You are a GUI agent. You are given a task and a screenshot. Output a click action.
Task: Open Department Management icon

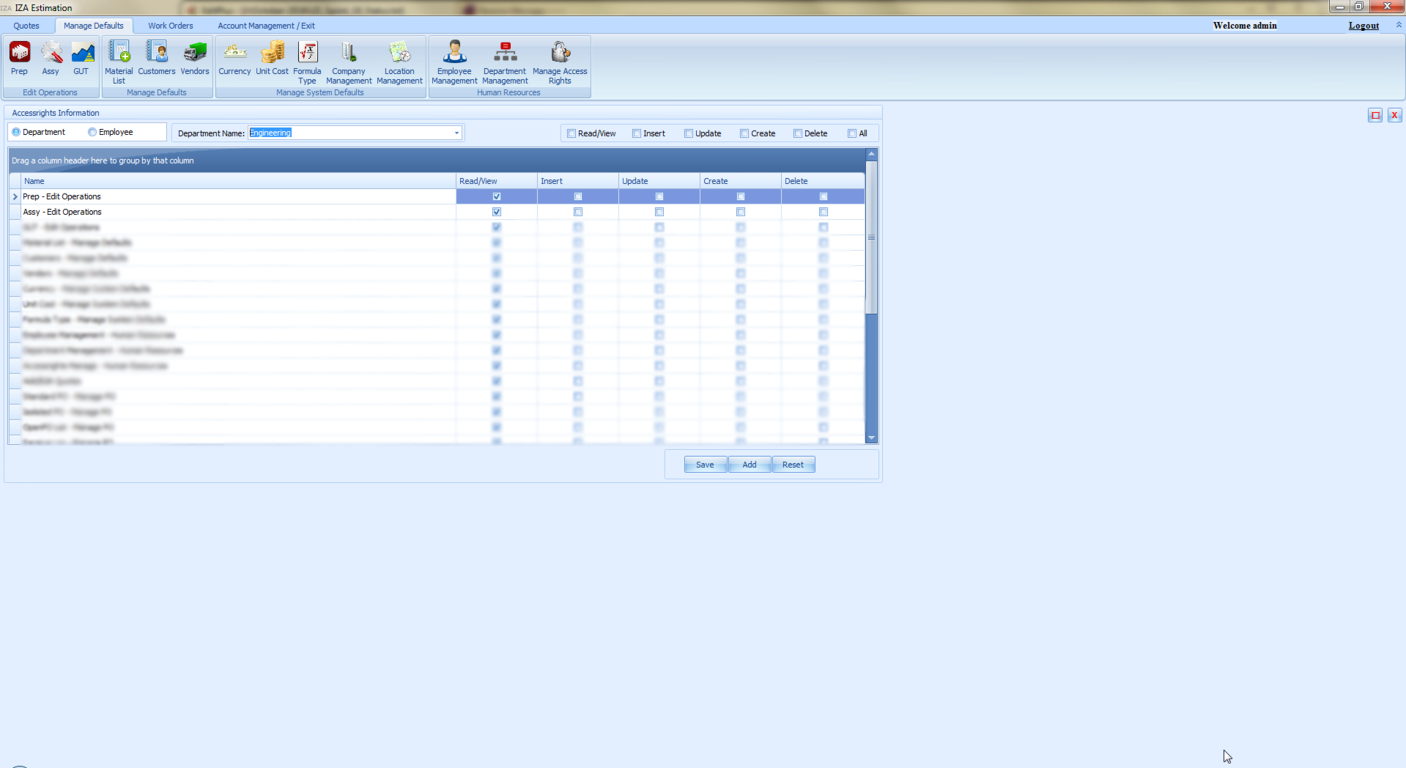tap(505, 60)
